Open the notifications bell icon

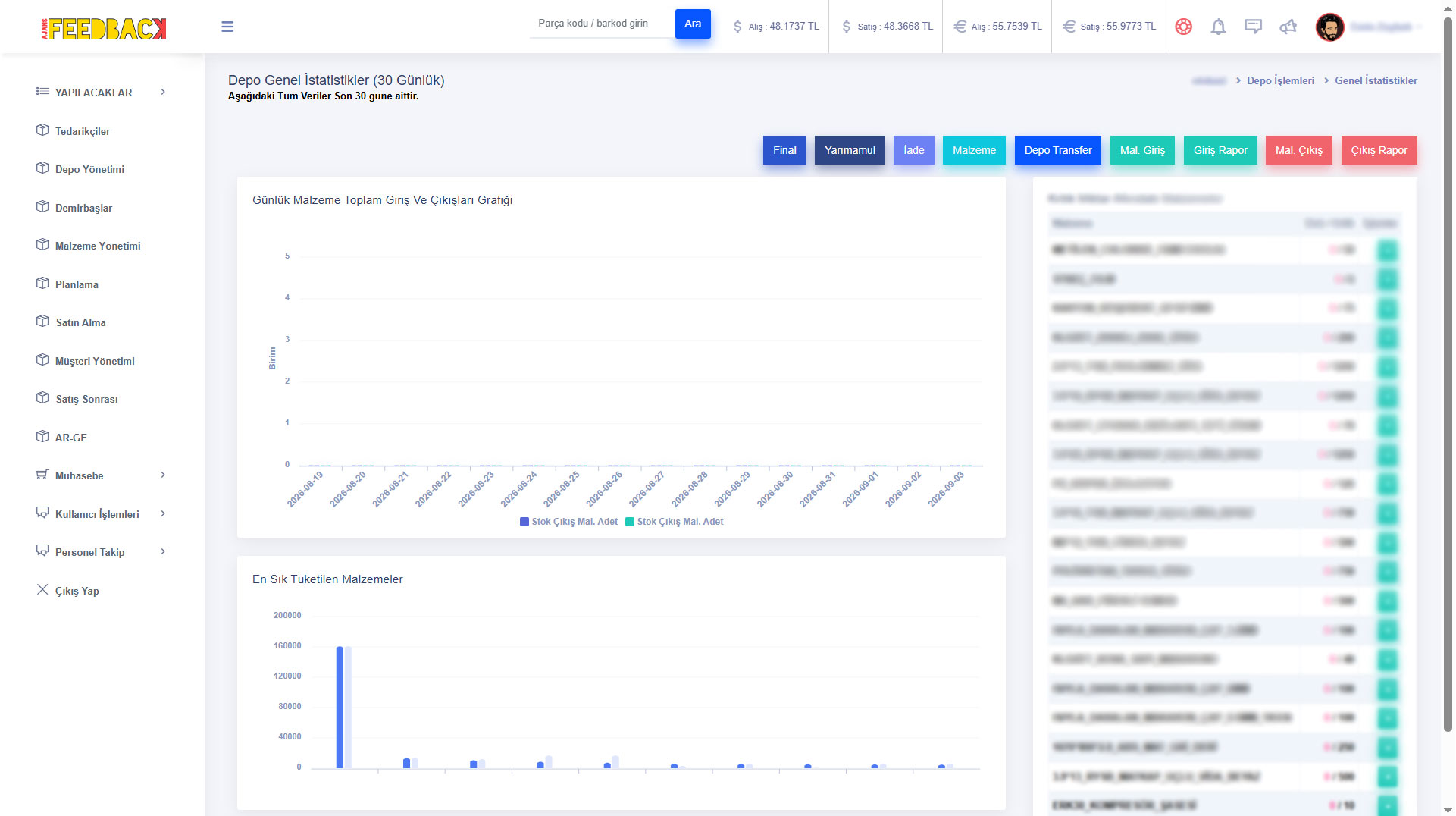pos(1218,27)
